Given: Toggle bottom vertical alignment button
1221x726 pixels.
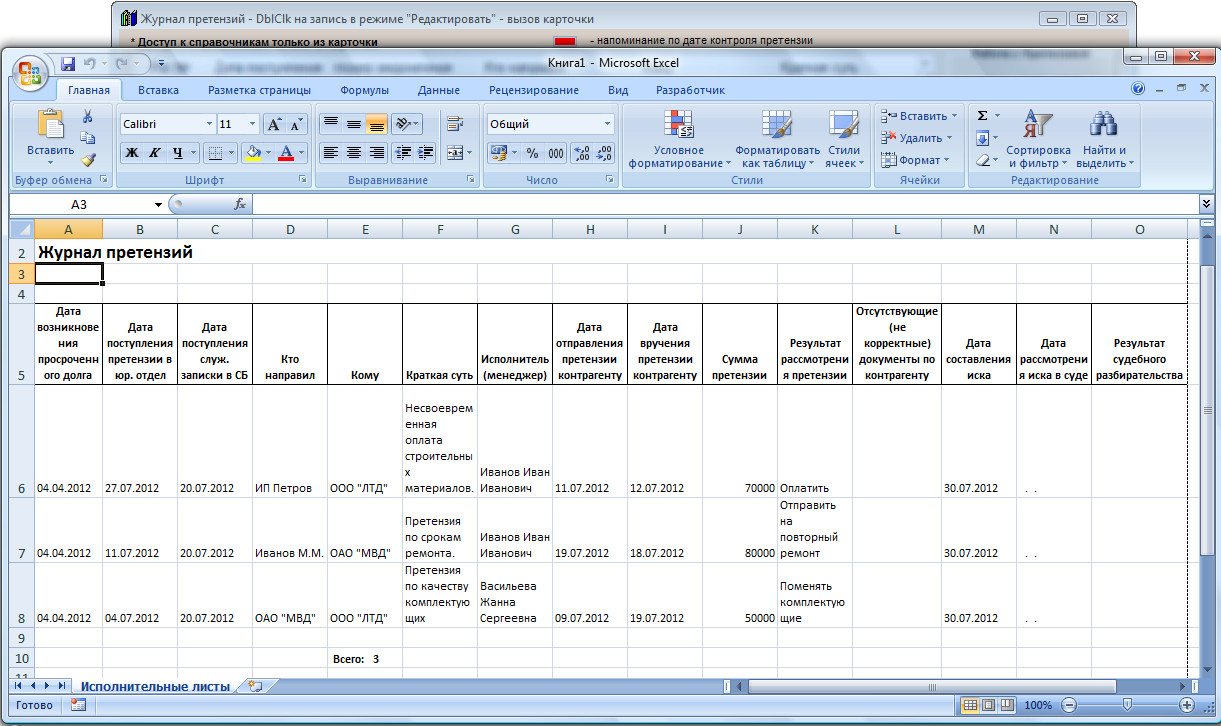Looking at the screenshot, I should [376, 125].
